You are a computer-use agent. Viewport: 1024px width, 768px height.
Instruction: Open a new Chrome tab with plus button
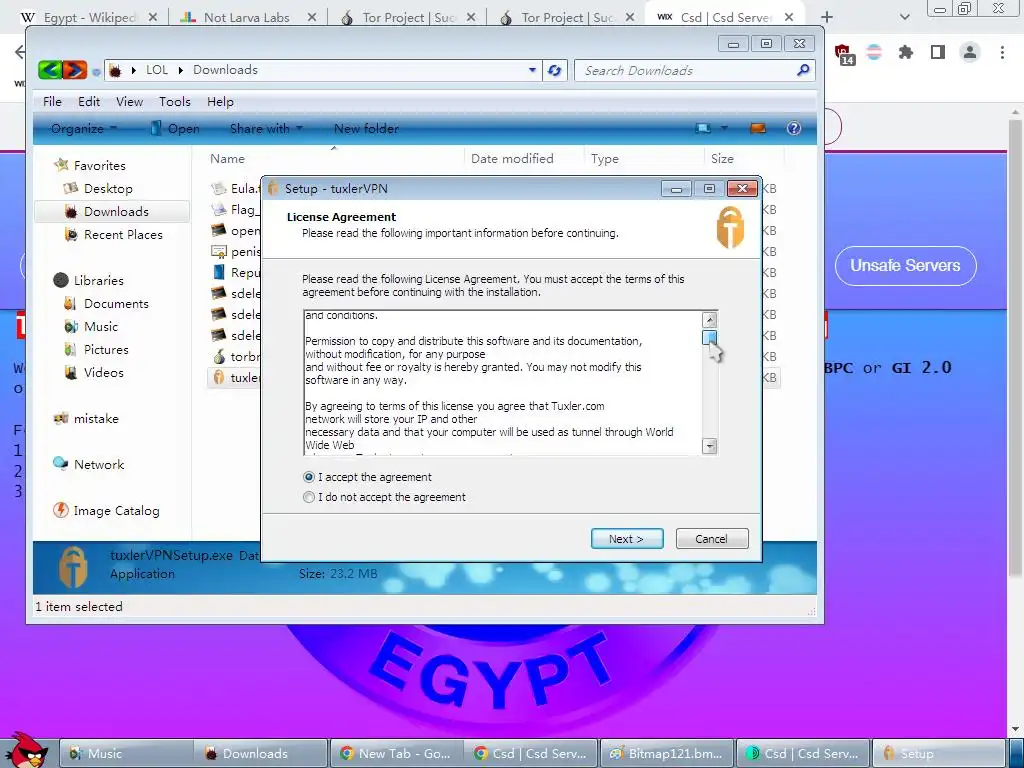827,17
